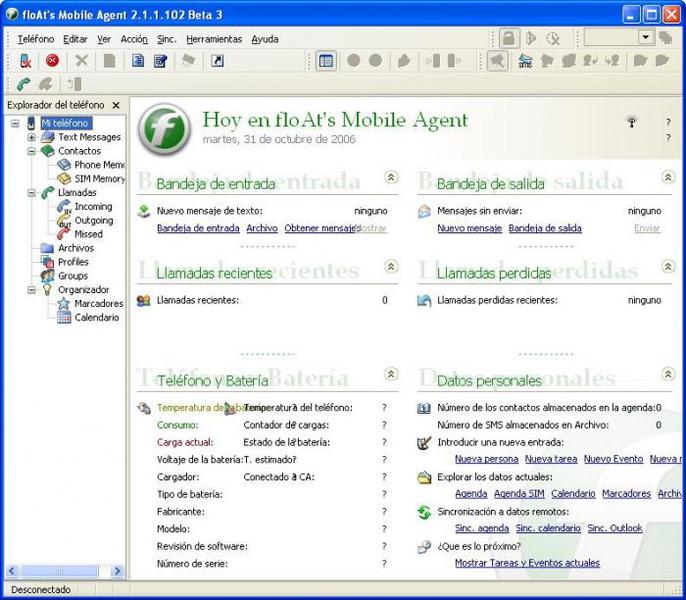Click the sidebar scrollbar right arrow
The height and width of the screenshot is (600, 686).
pyautogui.click(x=117, y=571)
